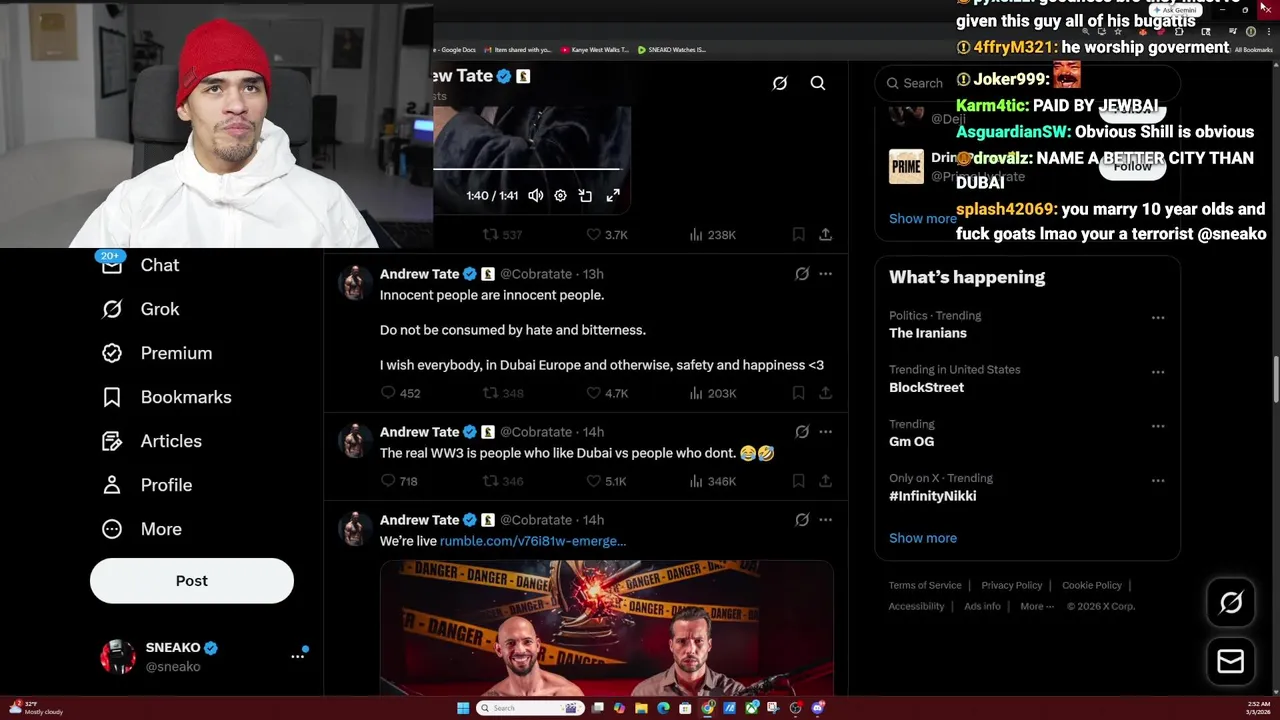This screenshot has height=720, width=1280.
Task: Like the post with 3.7K likes
Action: pos(607,235)
